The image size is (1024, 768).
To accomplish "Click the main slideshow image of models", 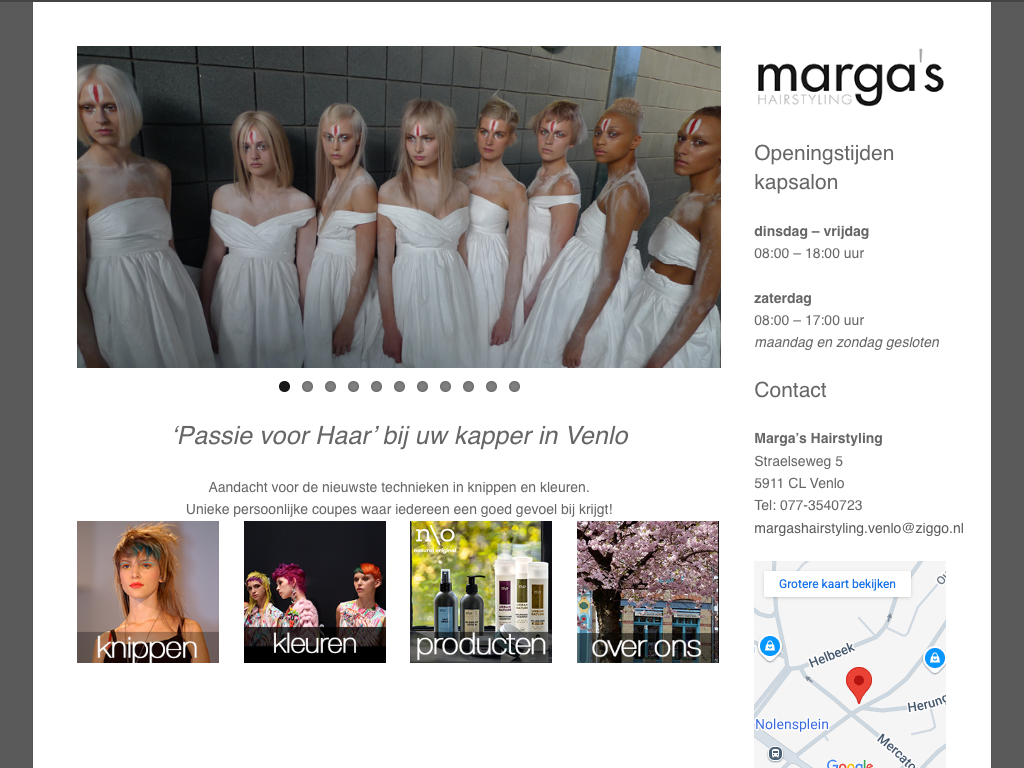I will pyautogui.click(x=399, y=207).
